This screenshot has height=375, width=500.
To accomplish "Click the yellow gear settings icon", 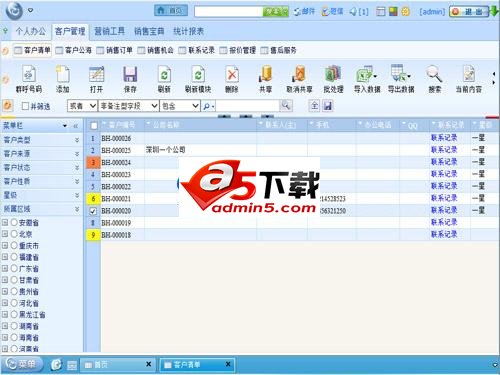I will 405,12.
